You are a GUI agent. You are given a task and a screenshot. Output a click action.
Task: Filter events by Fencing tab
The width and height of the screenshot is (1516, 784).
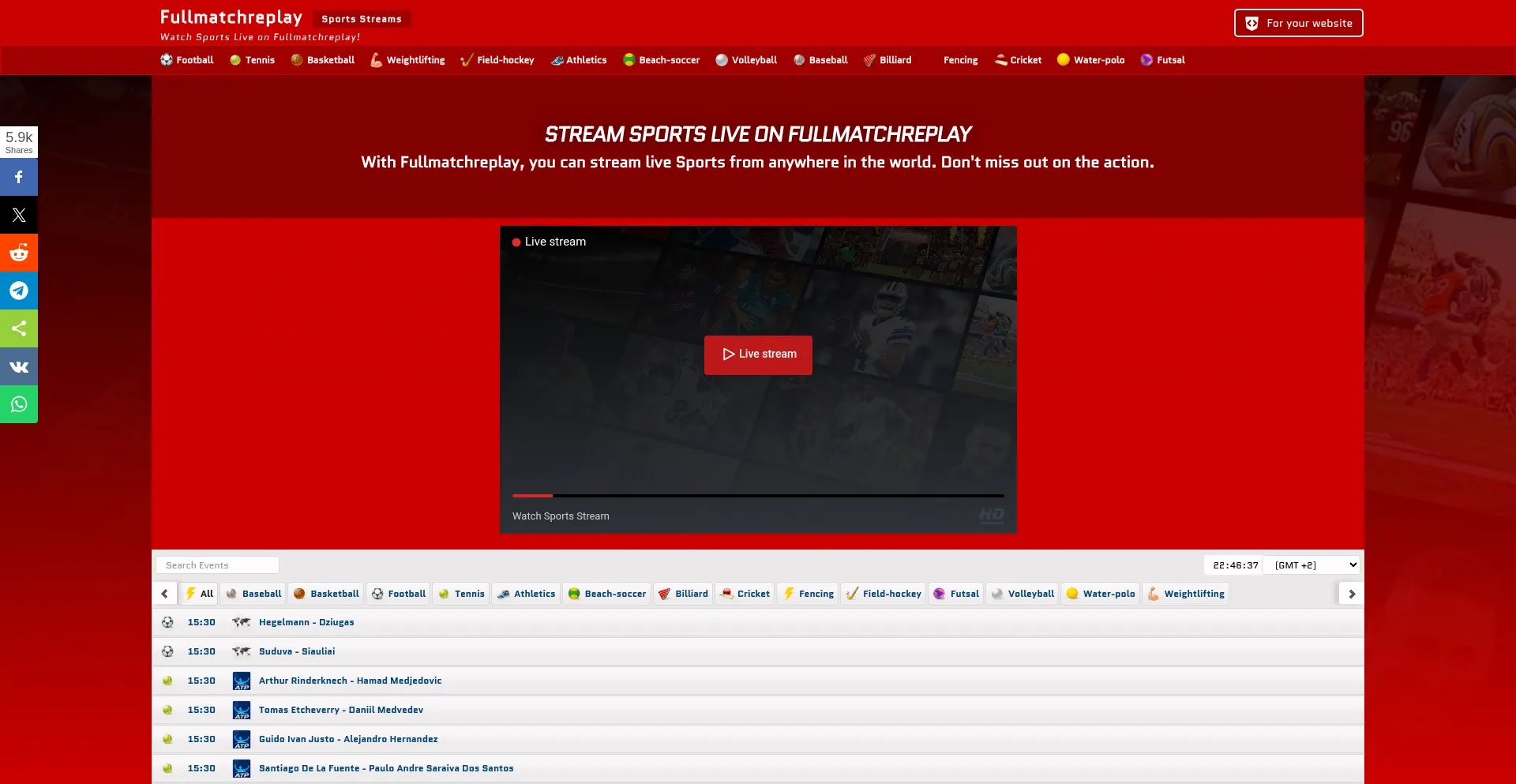[x=808, y=594]
